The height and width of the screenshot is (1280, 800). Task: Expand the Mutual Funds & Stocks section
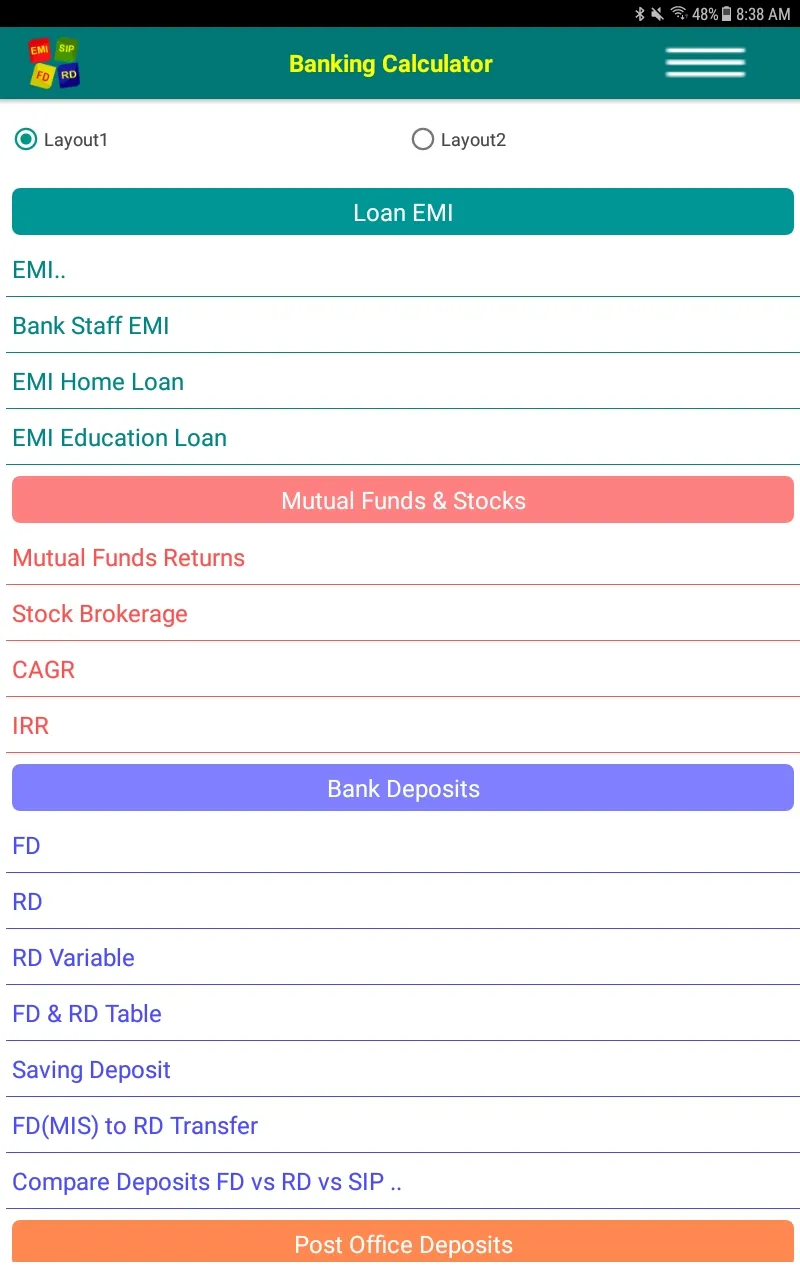402,499
